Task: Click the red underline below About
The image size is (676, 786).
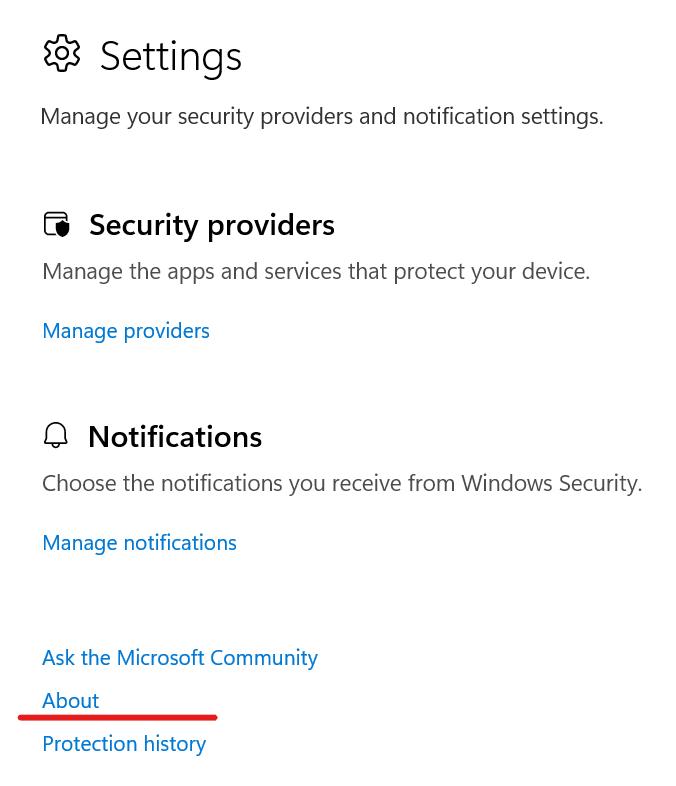Action: coord(118,718)
